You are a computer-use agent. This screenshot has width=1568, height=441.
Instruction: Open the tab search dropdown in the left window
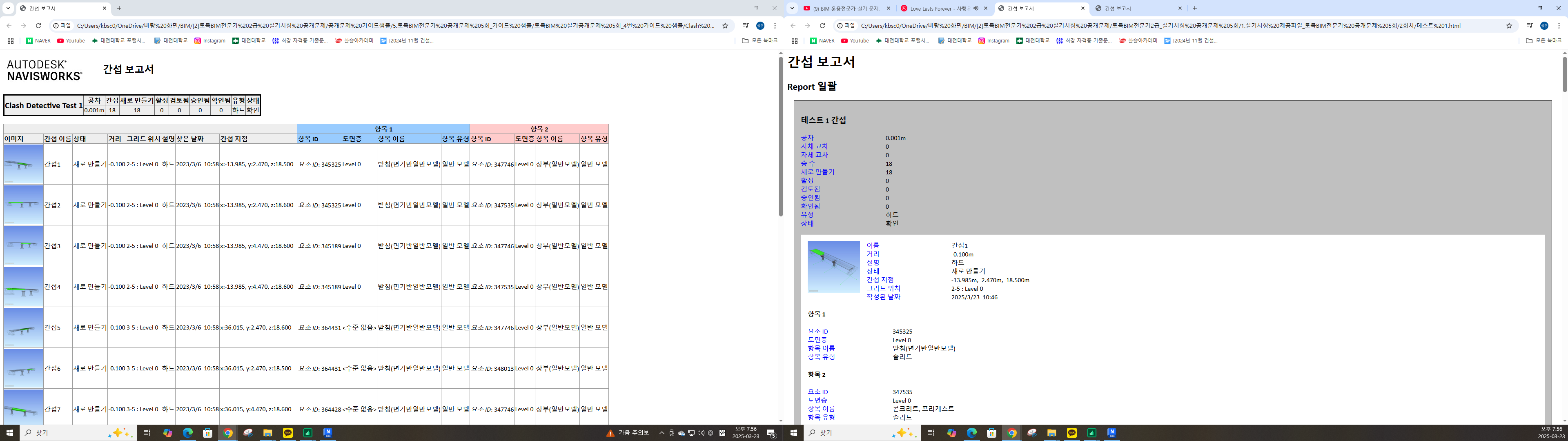point(8,9)
